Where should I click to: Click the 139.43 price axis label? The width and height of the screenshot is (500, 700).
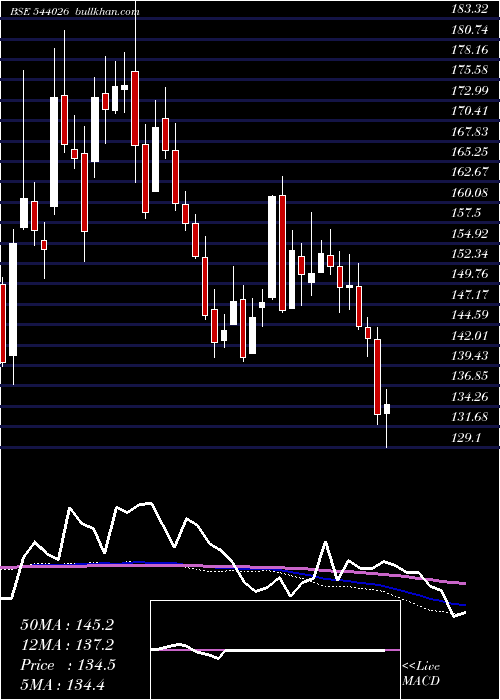[469, 356]
